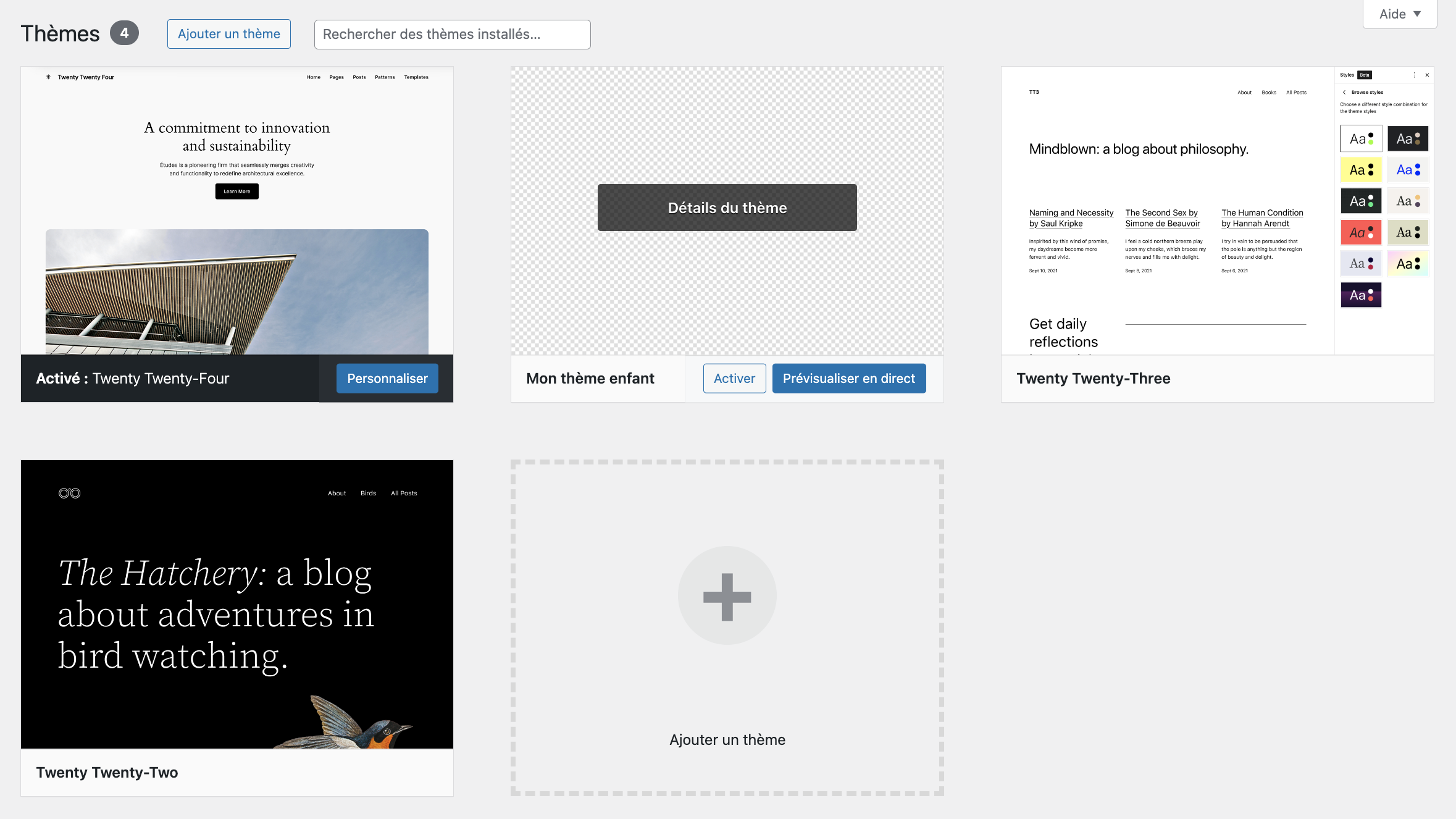Click the themes count badge showing 4
The image size is (1456, 819).
tap(124, 33)
